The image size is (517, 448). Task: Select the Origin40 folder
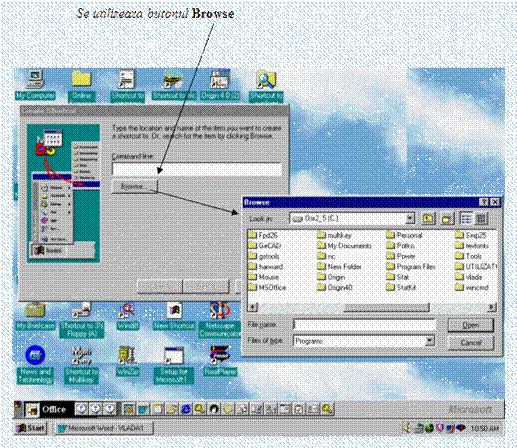tap(335, 287)
